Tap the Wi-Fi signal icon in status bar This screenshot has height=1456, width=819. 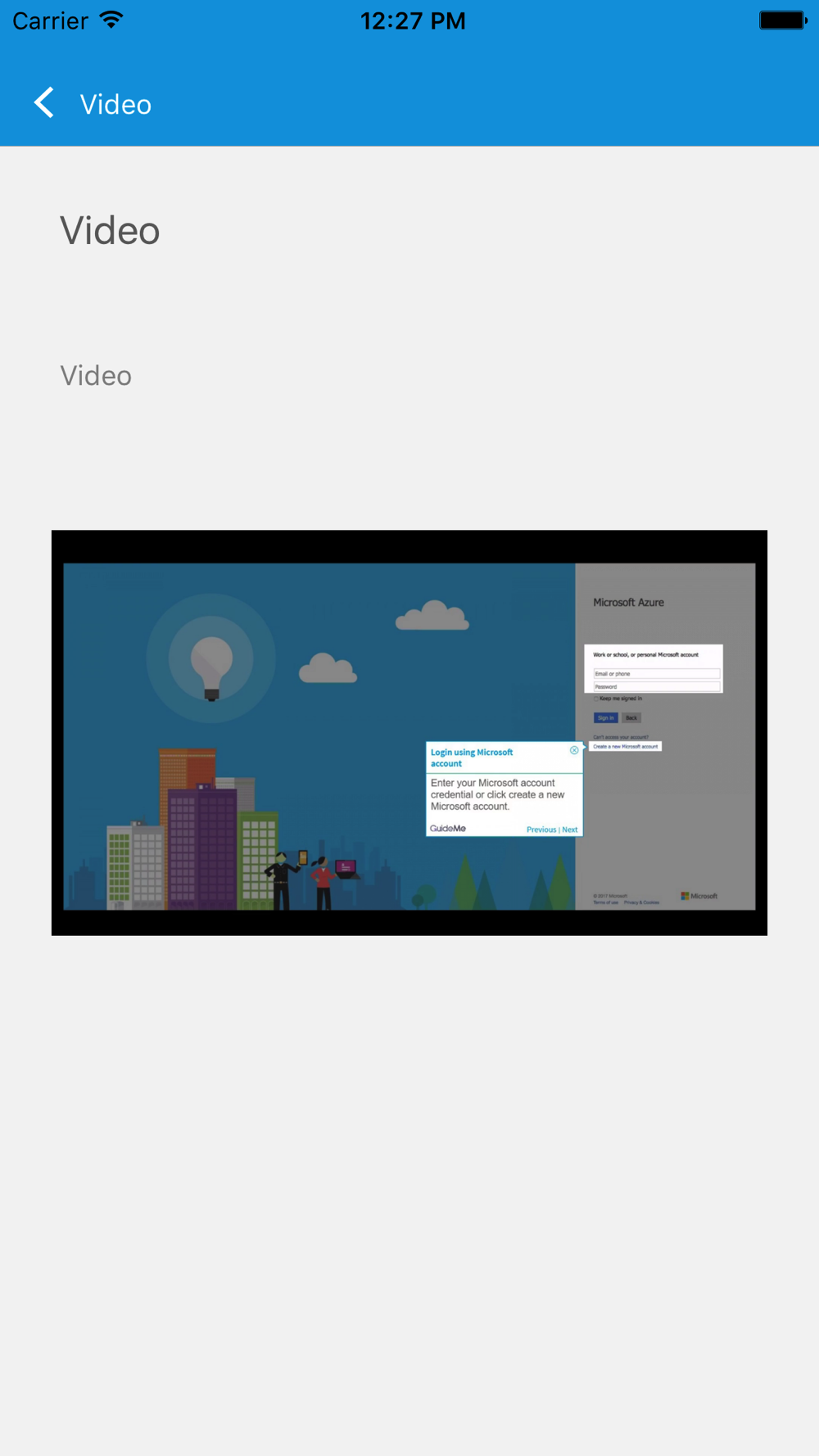111,20
